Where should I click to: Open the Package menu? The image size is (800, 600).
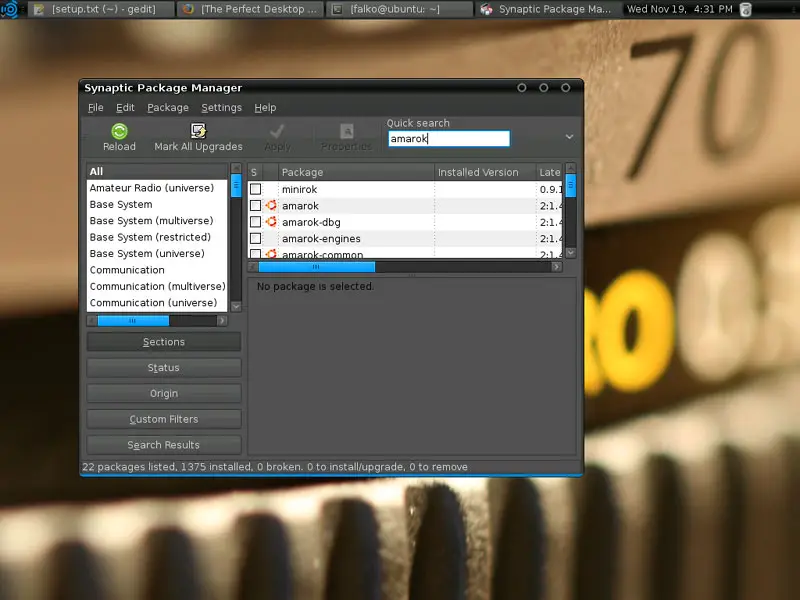168,108
